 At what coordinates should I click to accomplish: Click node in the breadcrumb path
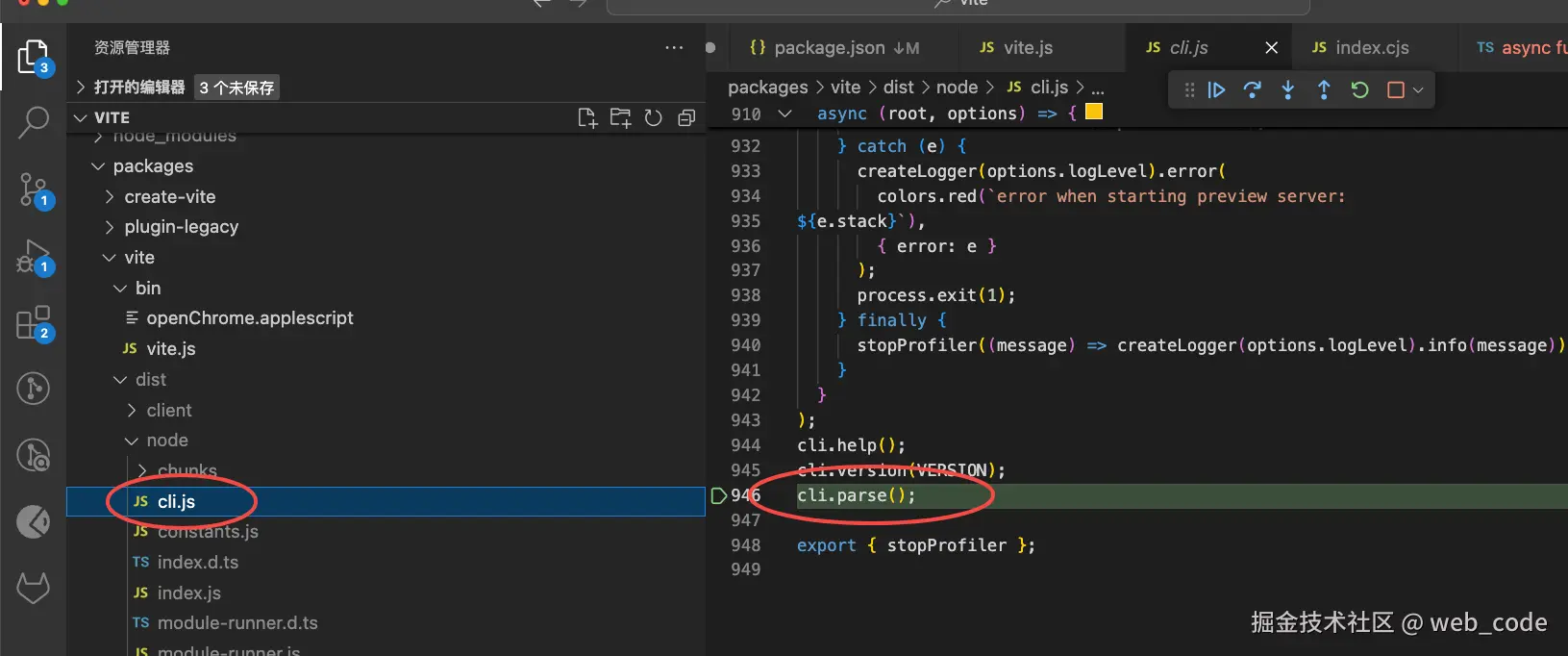(958, 88)
